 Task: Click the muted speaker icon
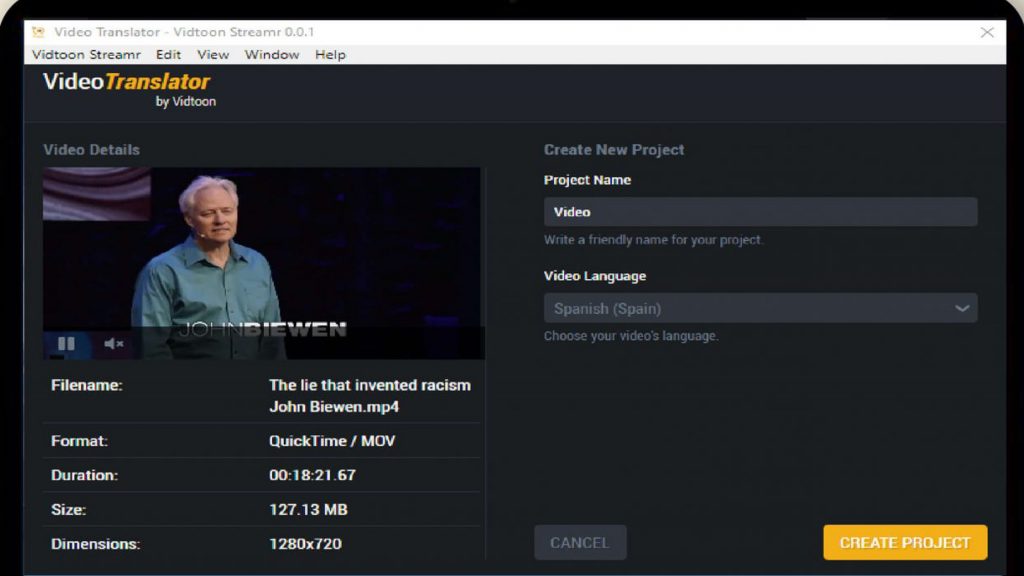coord(113,344)
